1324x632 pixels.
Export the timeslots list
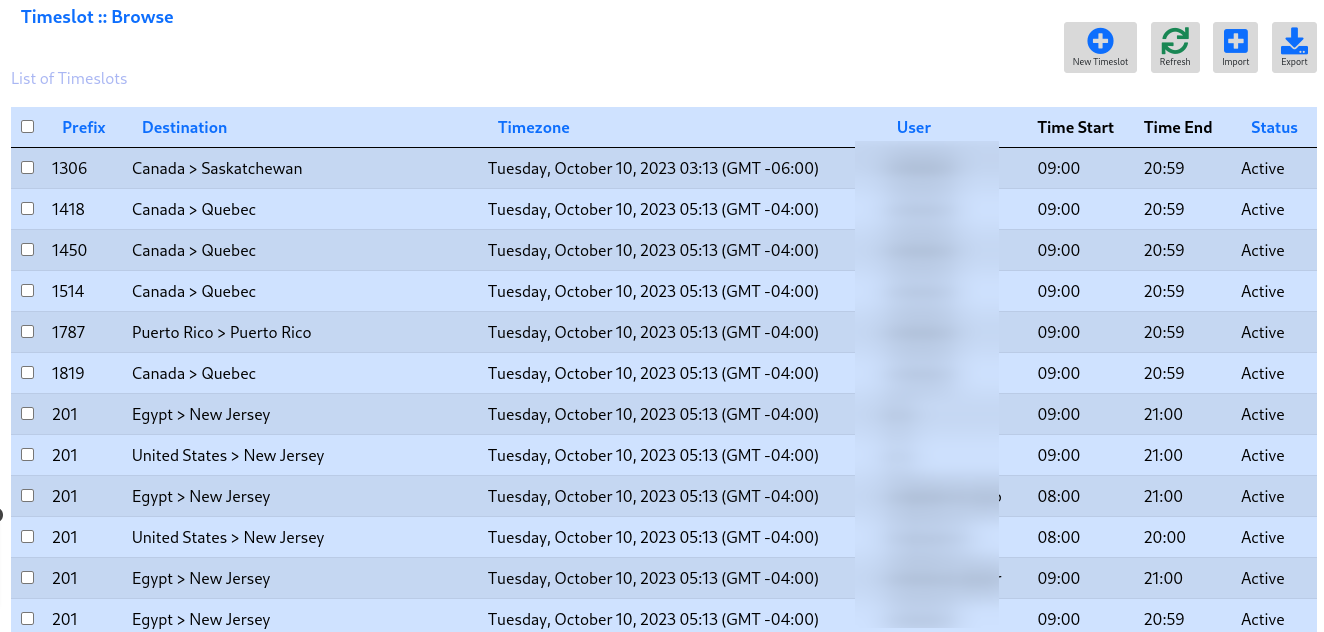(x=1294, y=47)
